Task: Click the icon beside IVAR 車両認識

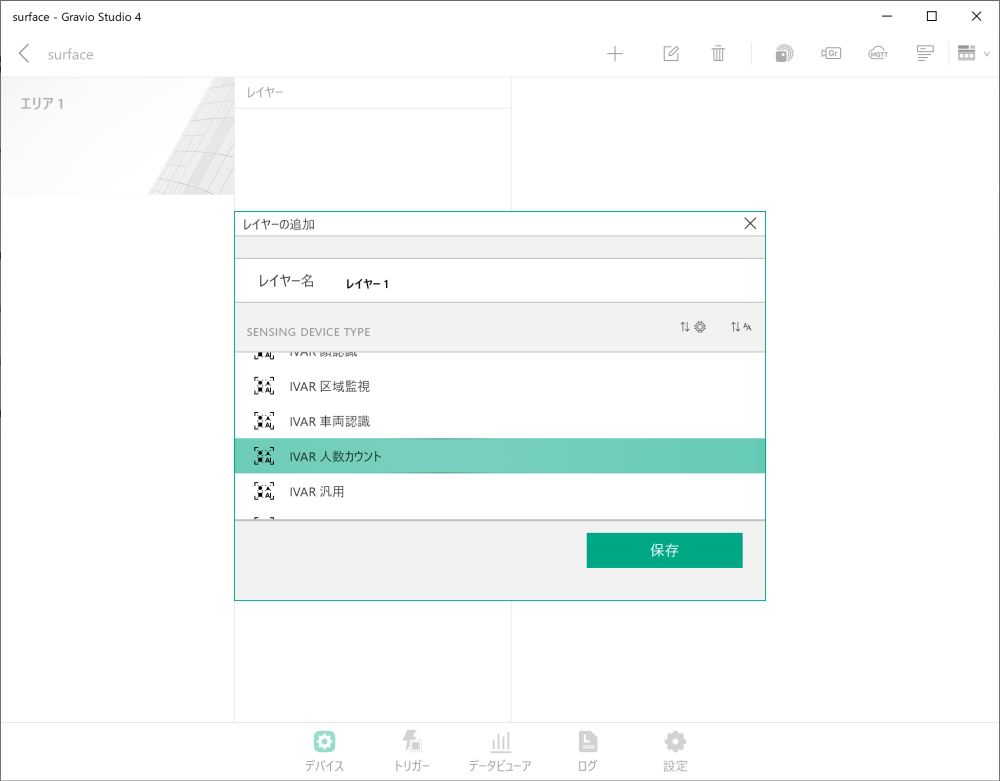Action: click(x=264, y=421)
